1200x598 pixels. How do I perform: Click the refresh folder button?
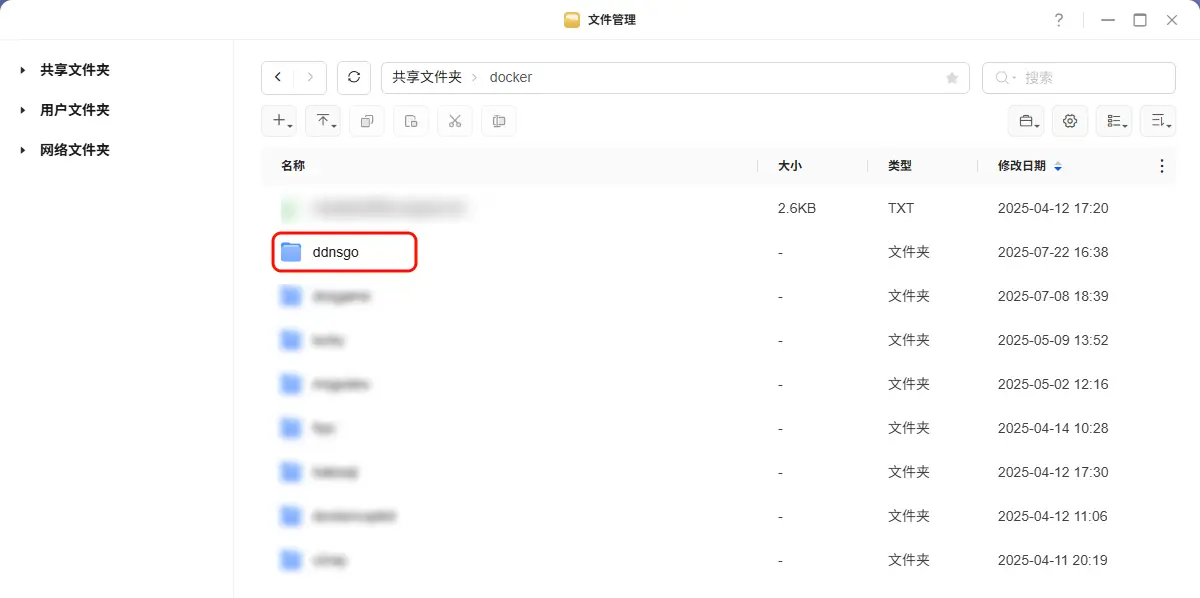click(354, 77)
